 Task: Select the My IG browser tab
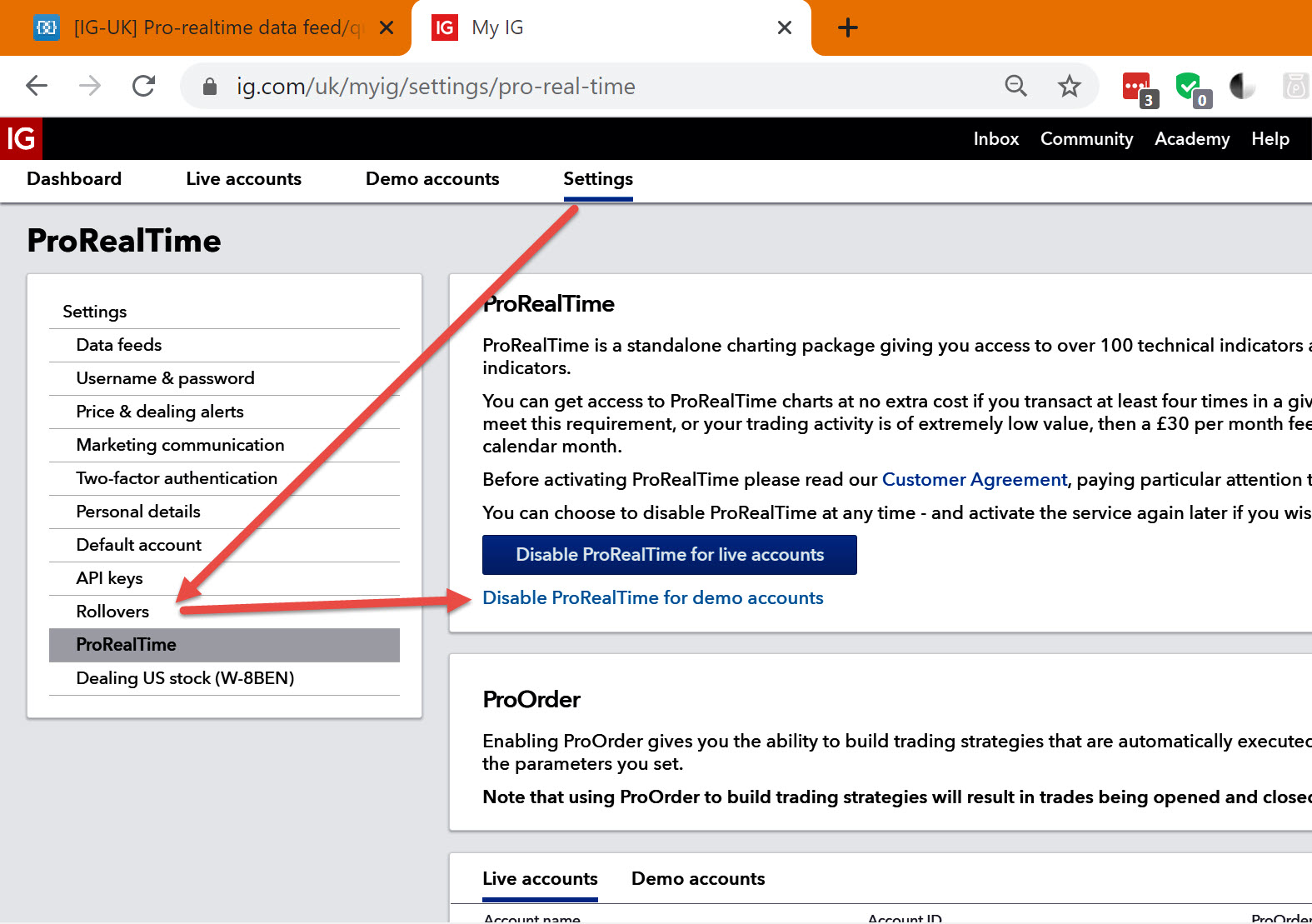611,27
